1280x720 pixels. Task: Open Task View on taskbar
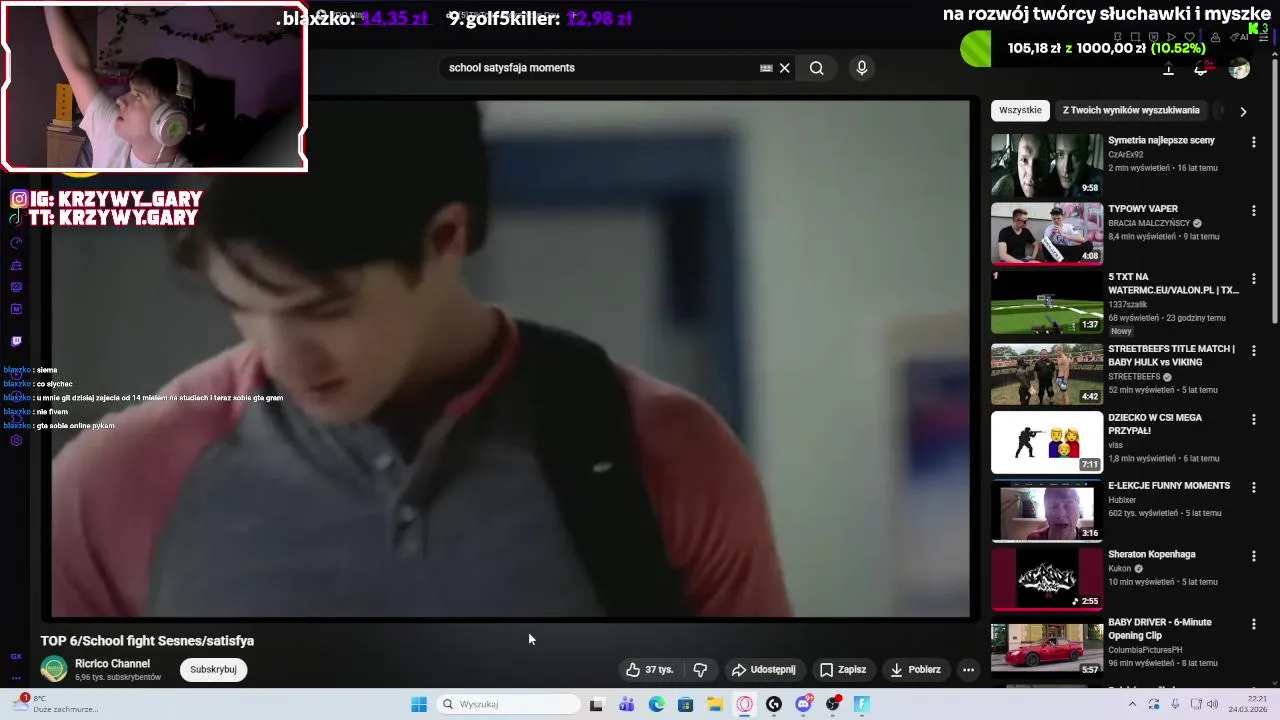click(x=597, y=704)
